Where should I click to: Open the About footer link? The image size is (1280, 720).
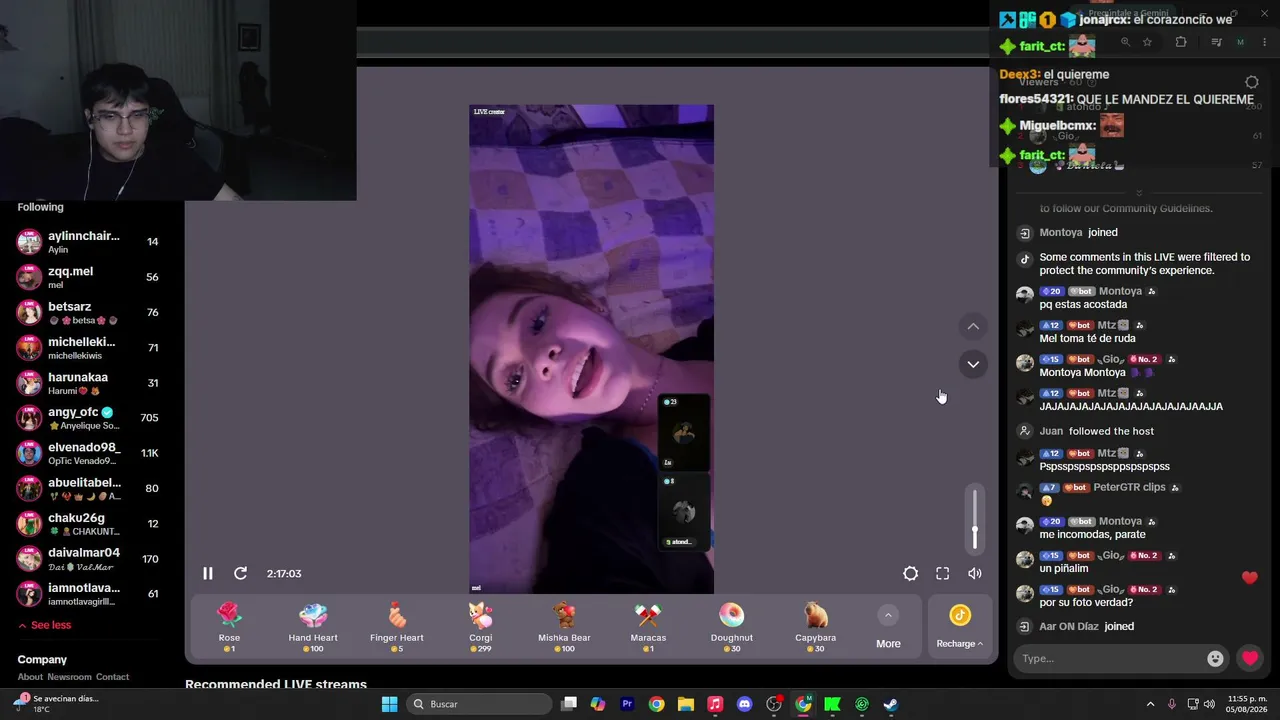click(x=30, y=677)
